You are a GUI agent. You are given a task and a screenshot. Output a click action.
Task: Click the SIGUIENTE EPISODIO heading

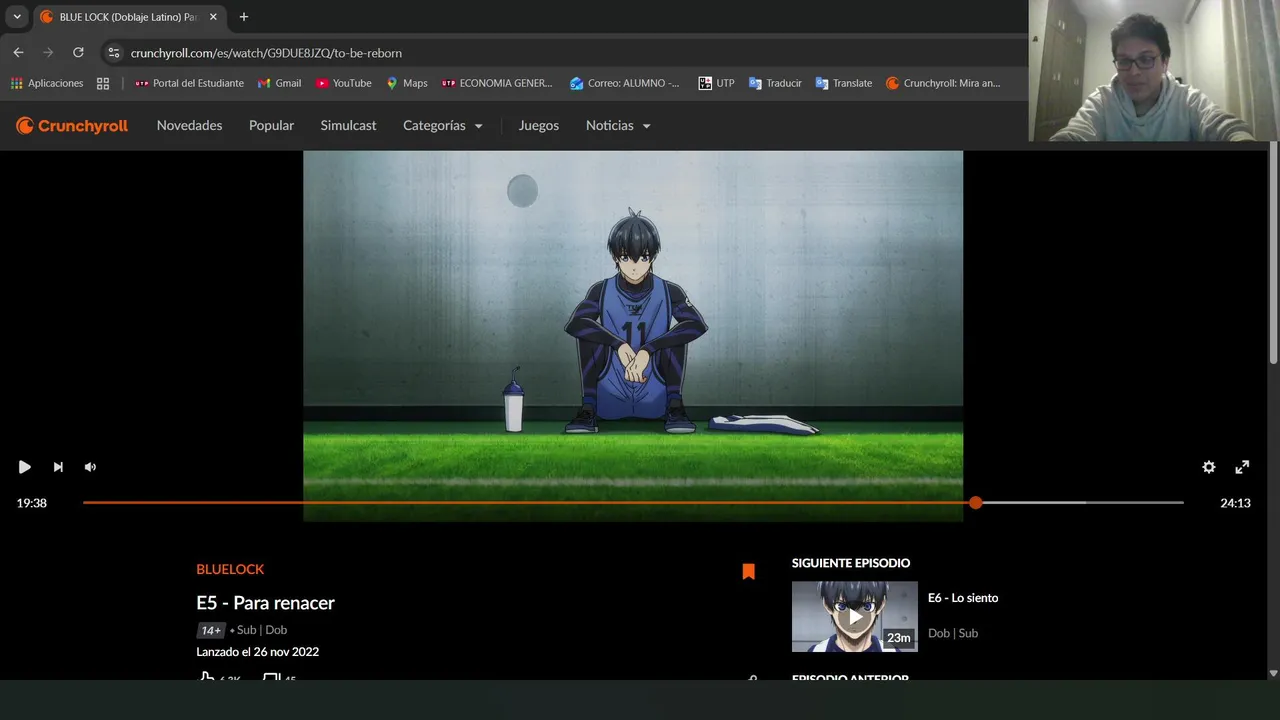pyautogui.click(x=851, y=563)
